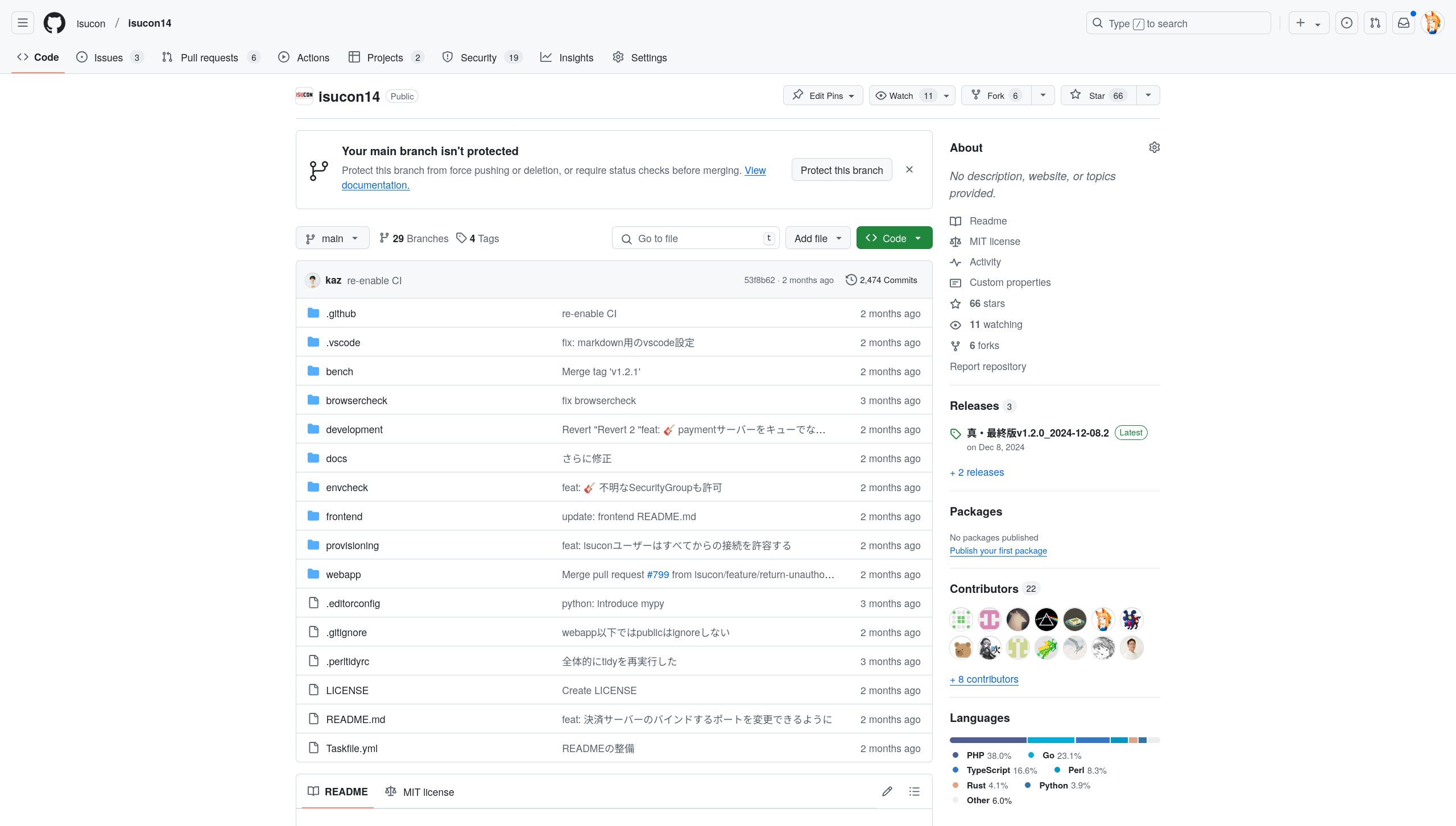Click the Protect this branch button
The height and width of the screenshot is (826, 1456).
[x=842, y=170]
